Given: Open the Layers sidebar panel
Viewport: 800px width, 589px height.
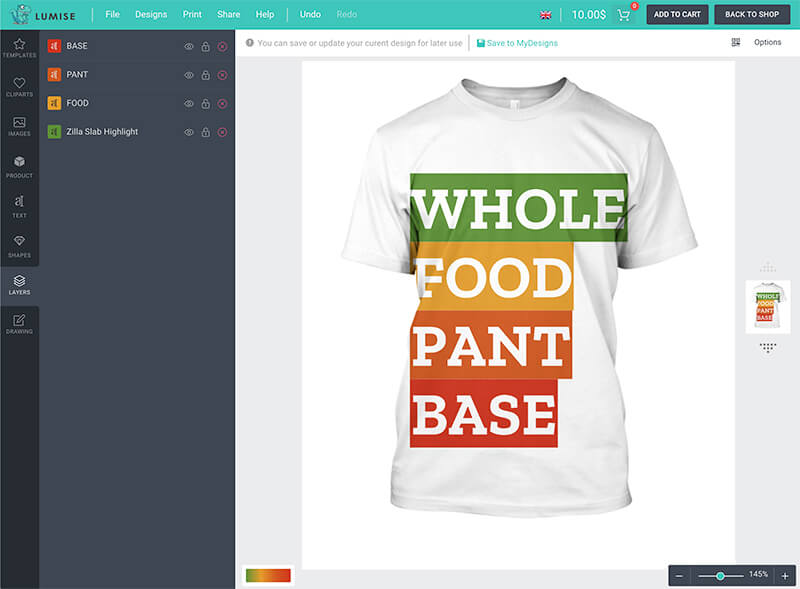Looking at the screenshot, I should point(19,285).
